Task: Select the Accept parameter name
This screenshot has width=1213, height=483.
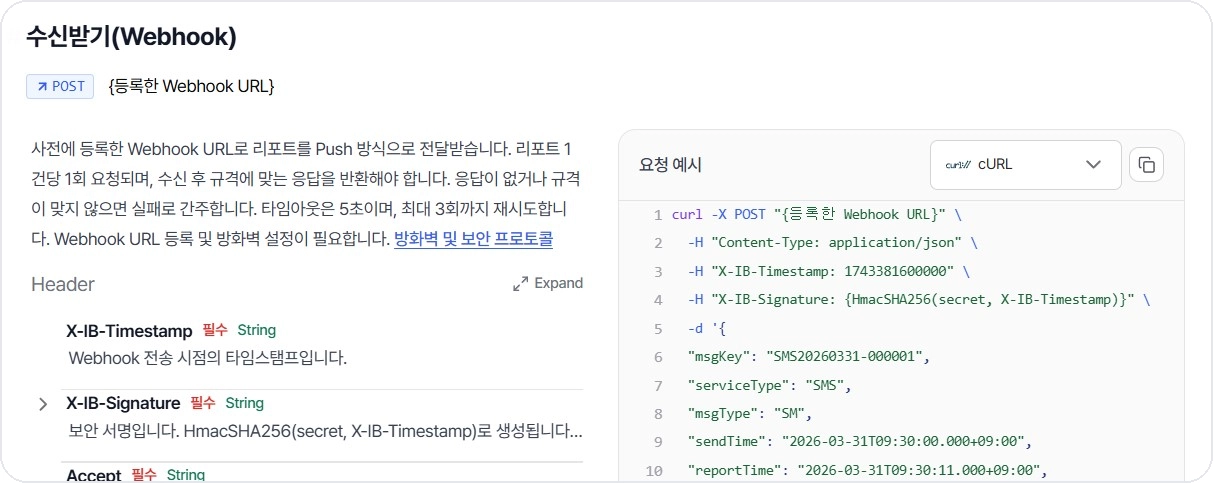Action: tap(94, 475)
